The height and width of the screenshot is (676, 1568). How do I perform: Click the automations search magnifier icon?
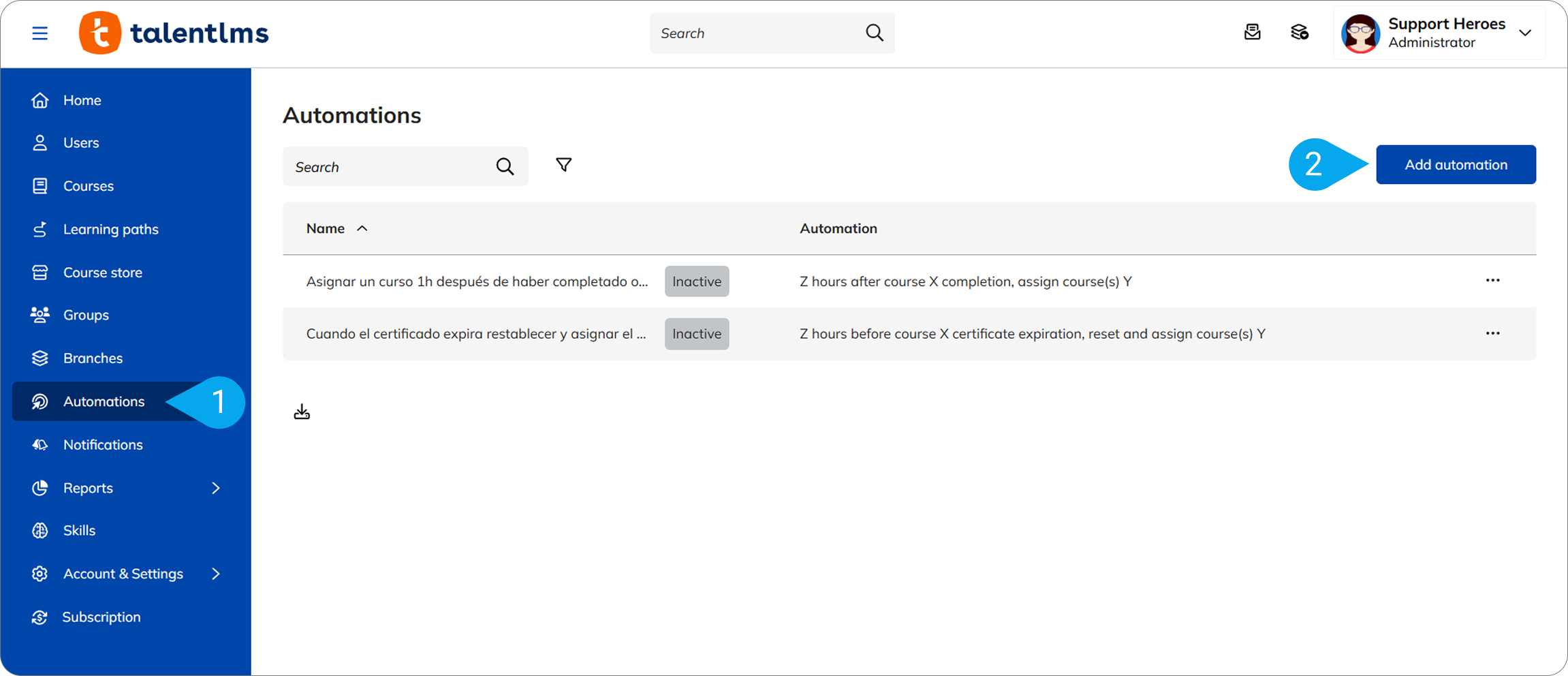pos(505,166)
